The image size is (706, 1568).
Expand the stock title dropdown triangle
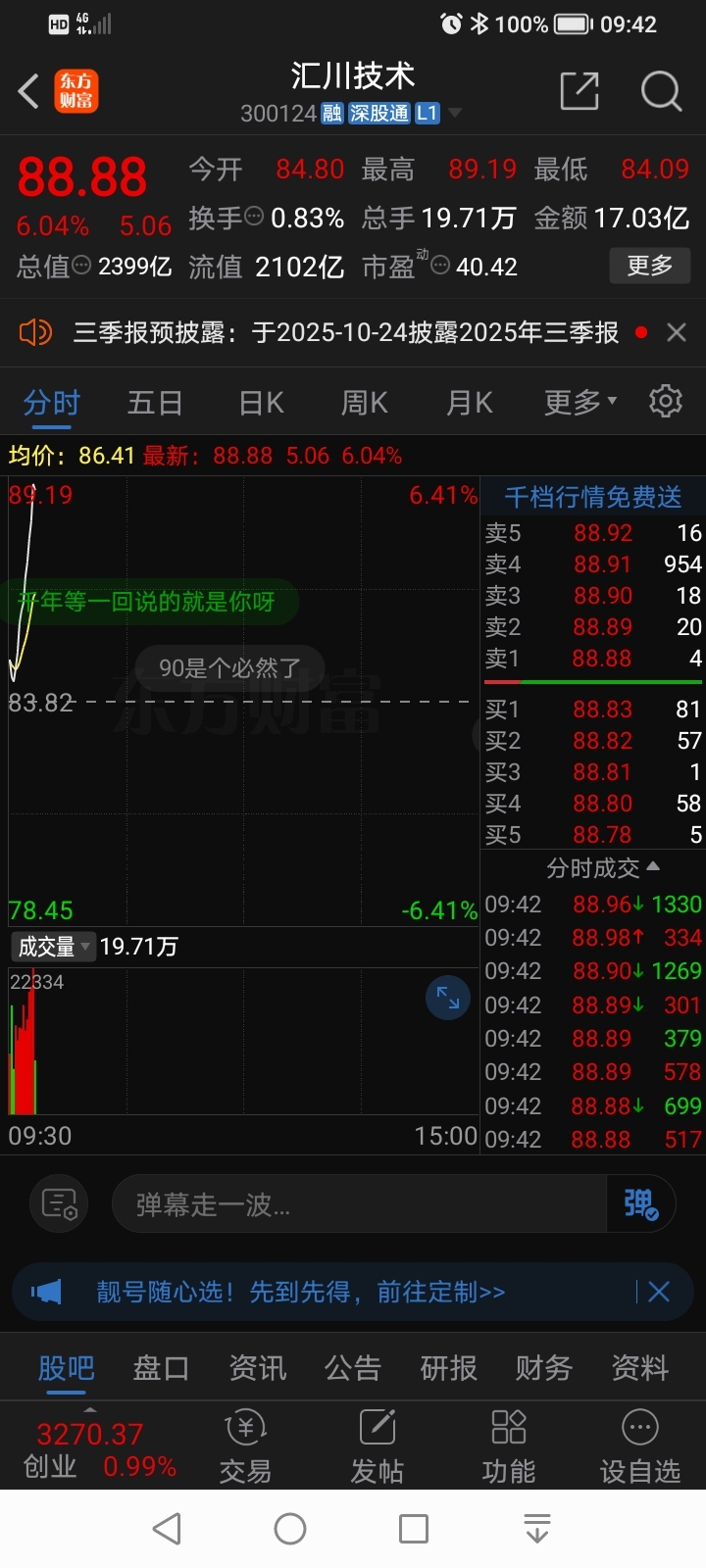455,114
